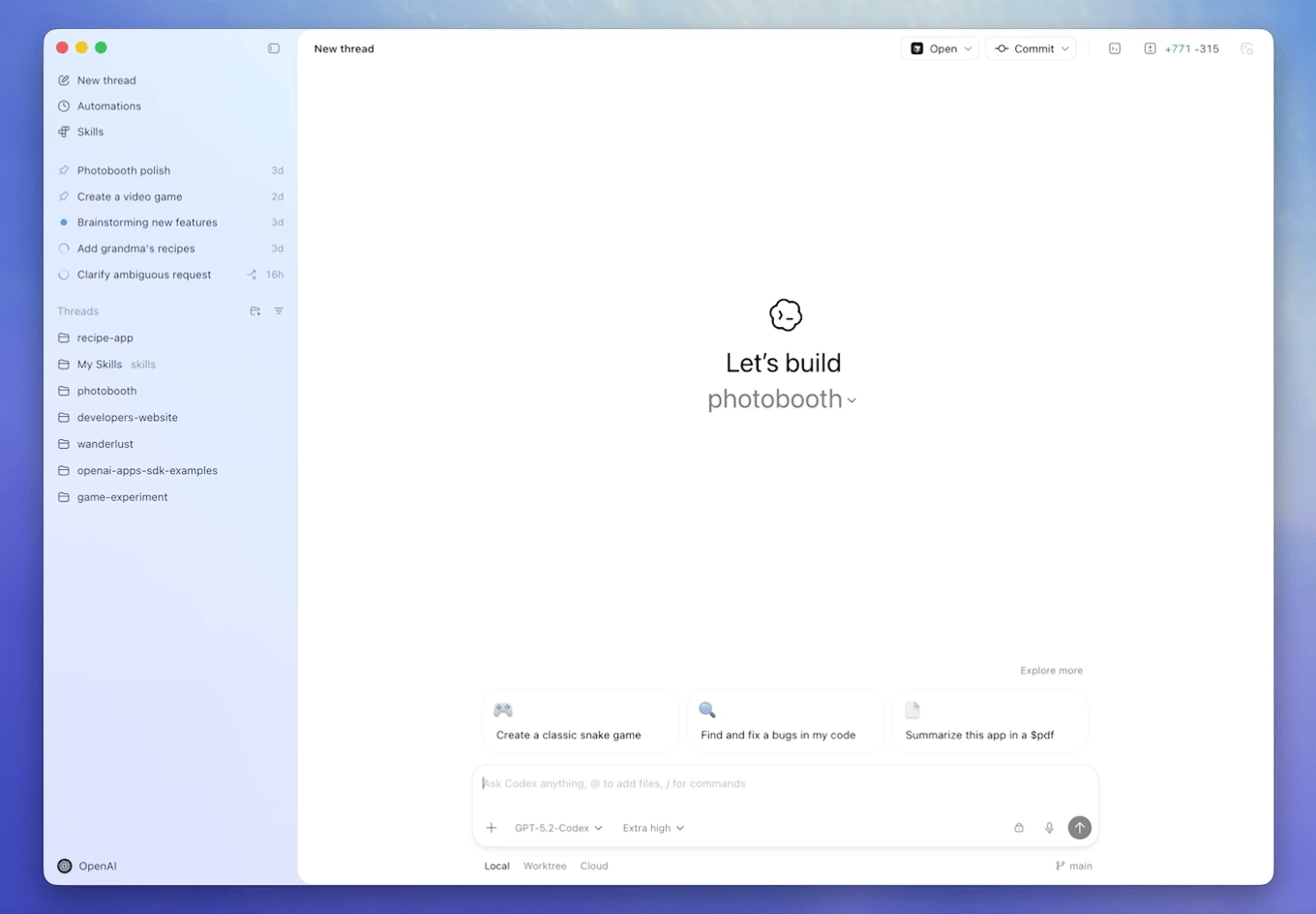
Task: Open the OpenAI account menu
Action: point(87,867)
